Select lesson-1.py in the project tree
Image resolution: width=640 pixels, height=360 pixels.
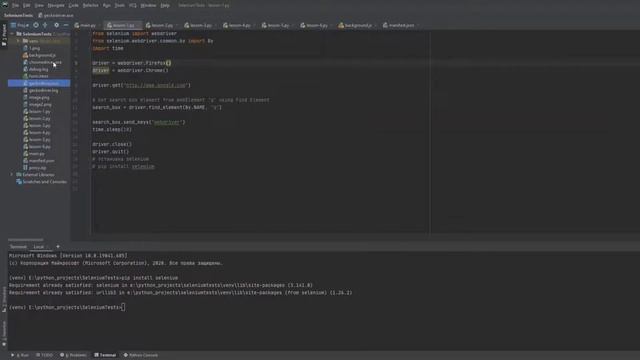(x=37, y=111)
